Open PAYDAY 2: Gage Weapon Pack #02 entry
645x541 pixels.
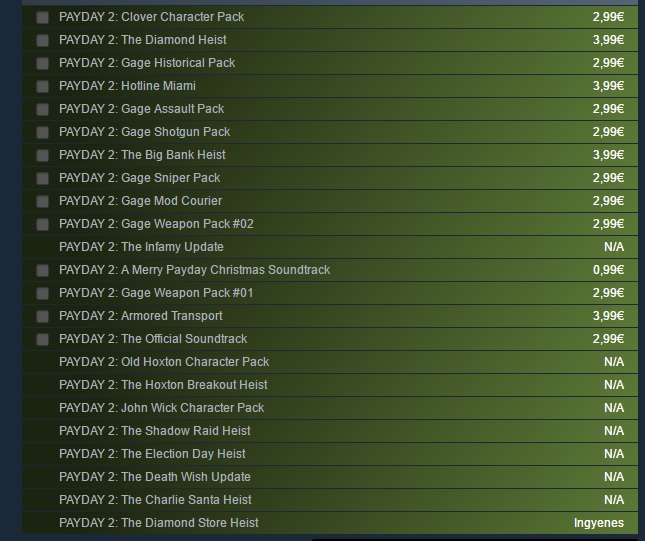click(x=156, y=224)
